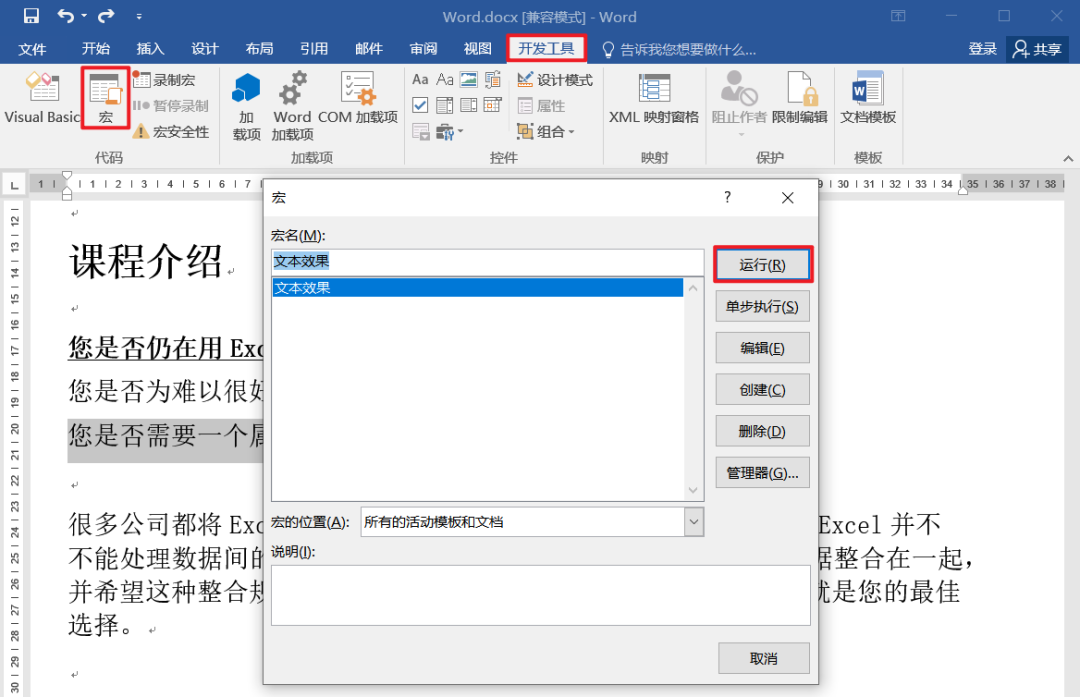The image size is (1080, 697).
Task: Customize quick access toolbar dropdown
Action: coord(138,16)
